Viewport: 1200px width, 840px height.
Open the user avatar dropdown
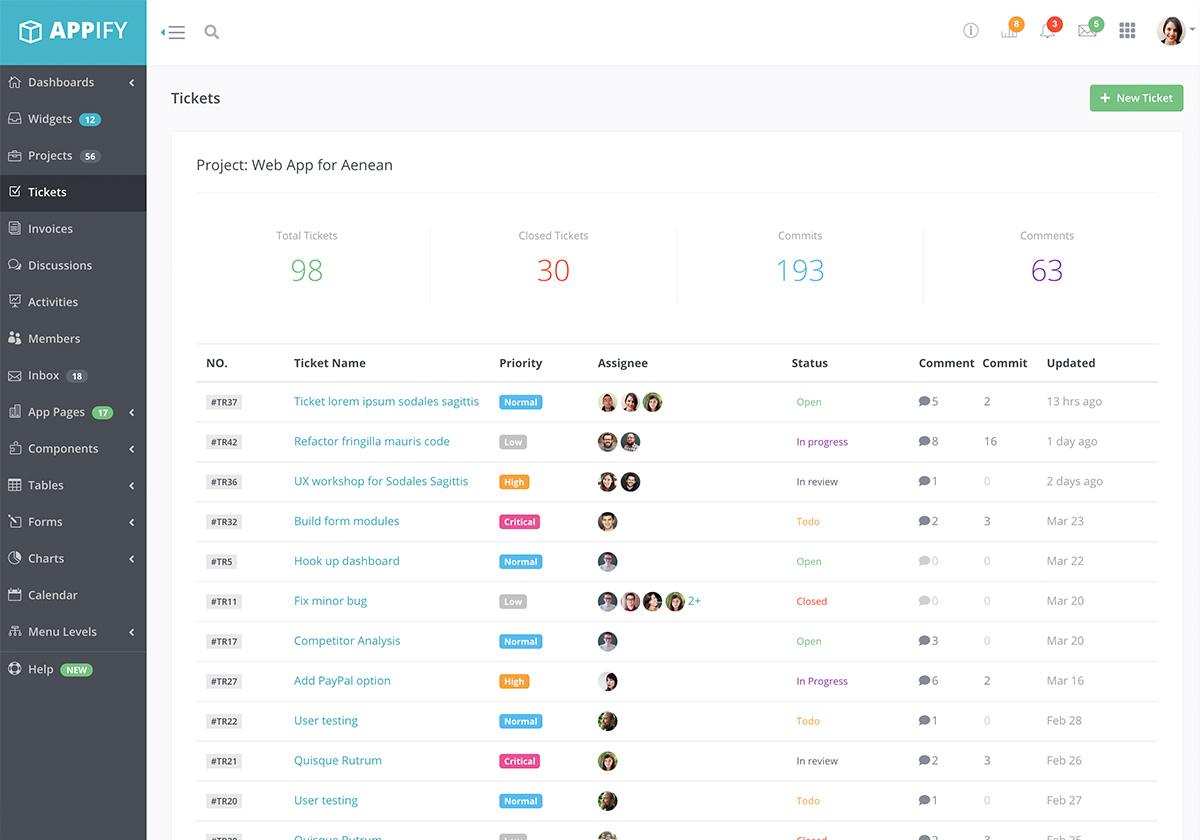point(1173,31)
